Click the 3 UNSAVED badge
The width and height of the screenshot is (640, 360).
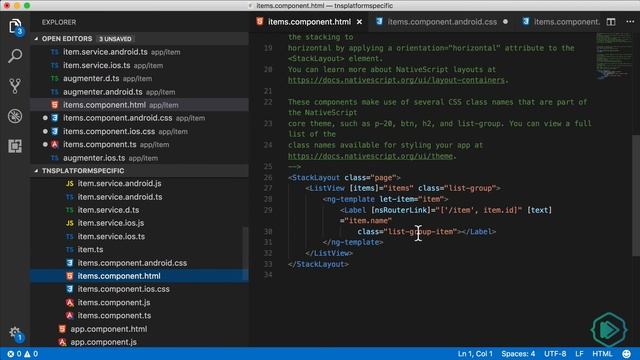[115, 39]
